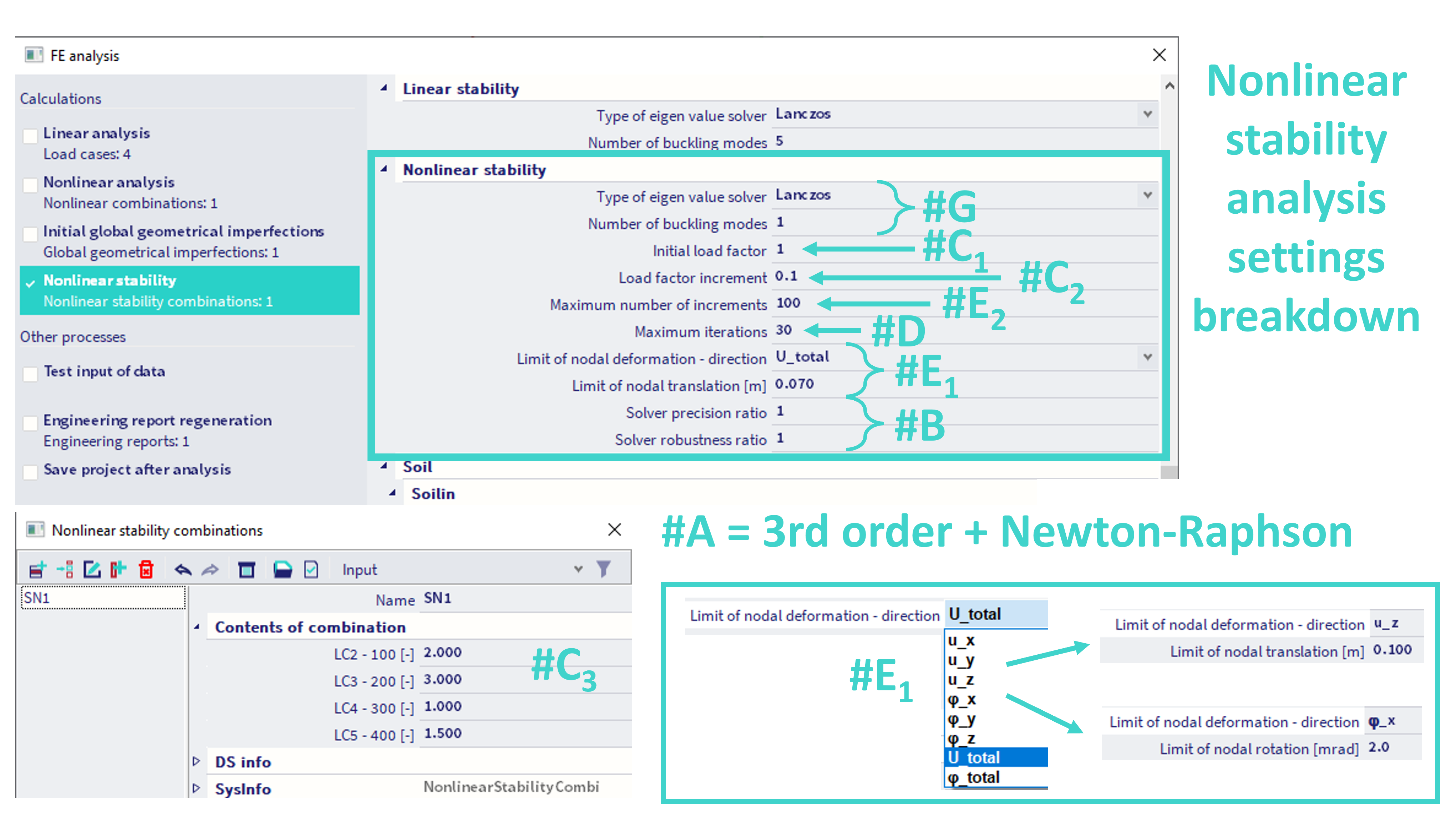This screenshot has height=817, width=1456.
Task: Click the open-folder icon in combinations toolbar
Action: point(283,569)
